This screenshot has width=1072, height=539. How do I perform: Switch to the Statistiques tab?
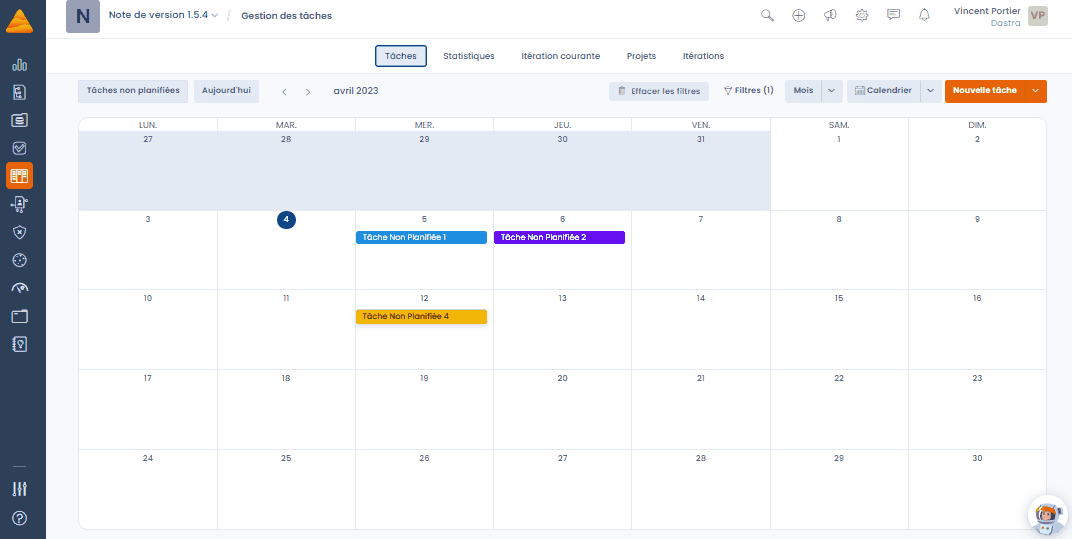point(469,56)
